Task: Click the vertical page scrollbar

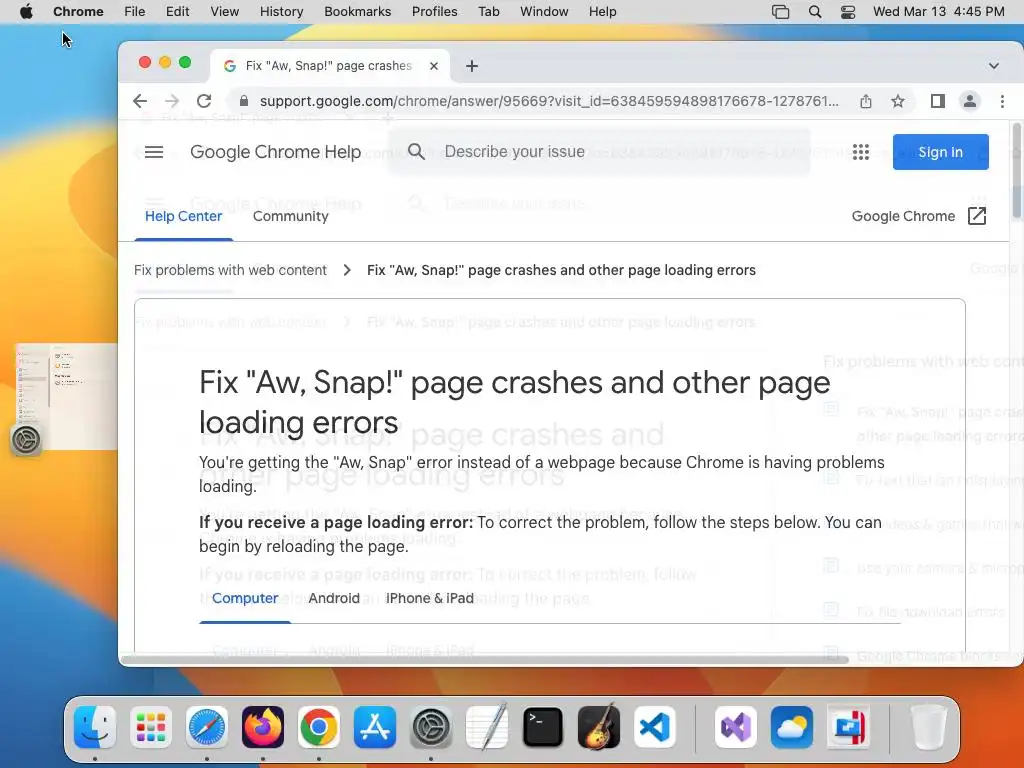Action: click(x=1017, y=171)
